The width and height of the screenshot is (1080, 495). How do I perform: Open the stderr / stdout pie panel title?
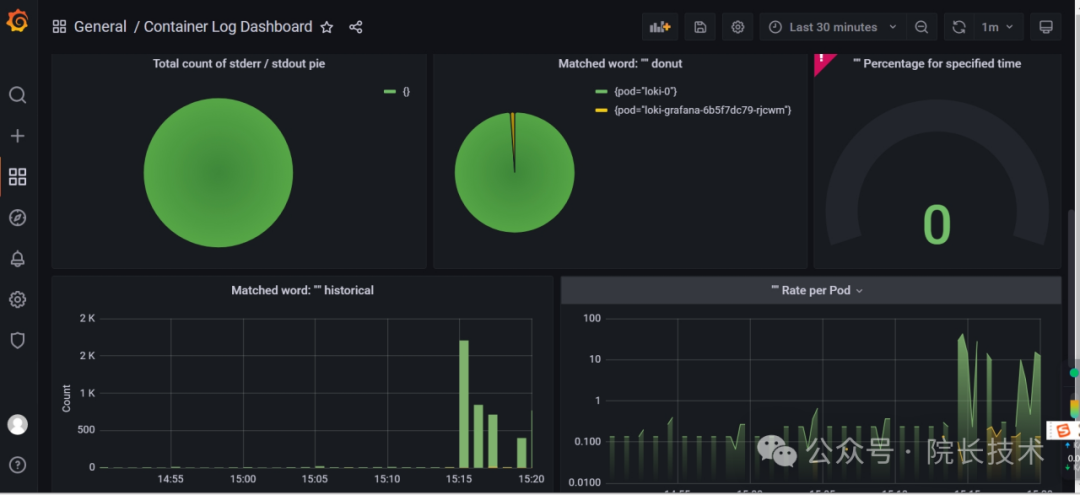click(239, 63)
